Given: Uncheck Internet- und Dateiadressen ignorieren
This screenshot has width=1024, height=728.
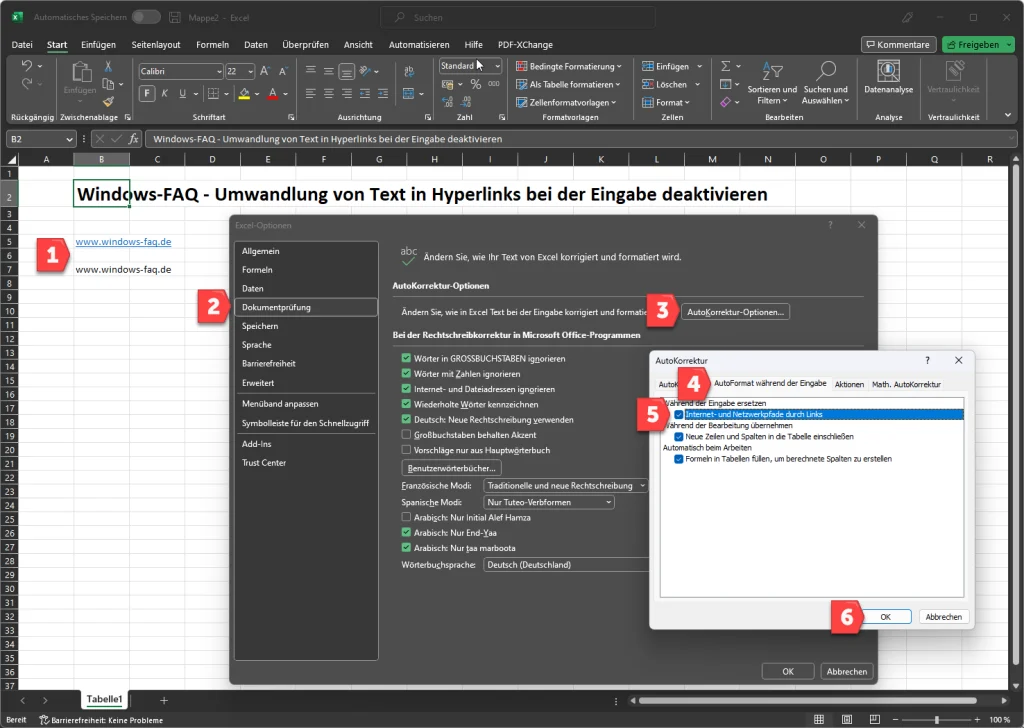Looking at the screenshot, I should click(x=406, y=388).
